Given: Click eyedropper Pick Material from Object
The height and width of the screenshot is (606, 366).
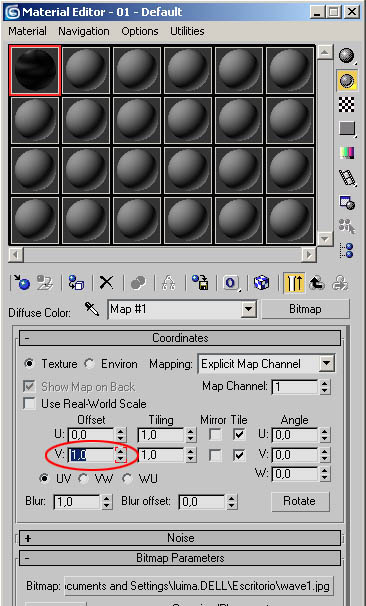Looking at the screenshot, I should [92, 309].
